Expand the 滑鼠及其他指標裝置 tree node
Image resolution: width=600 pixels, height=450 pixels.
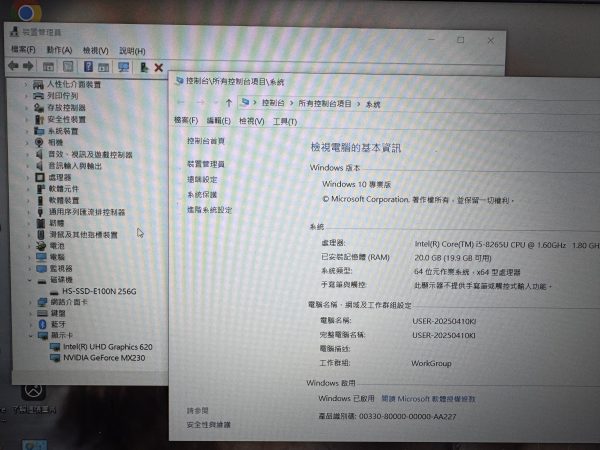(x=29, y=234)
